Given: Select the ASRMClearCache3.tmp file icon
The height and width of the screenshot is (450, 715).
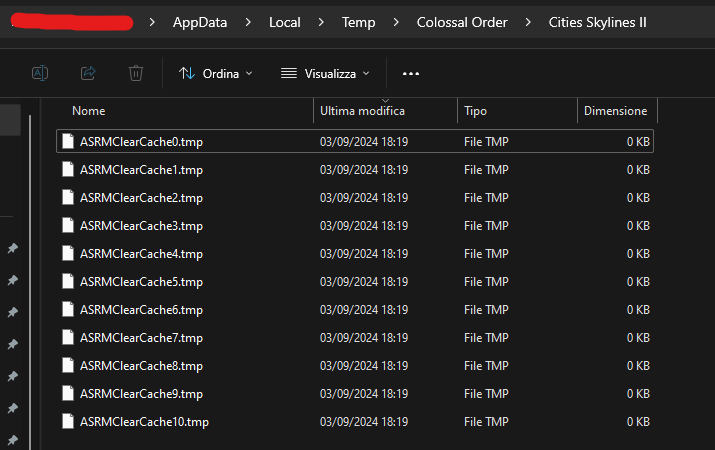Looking at the screenshot, I should tap(68, 225).
